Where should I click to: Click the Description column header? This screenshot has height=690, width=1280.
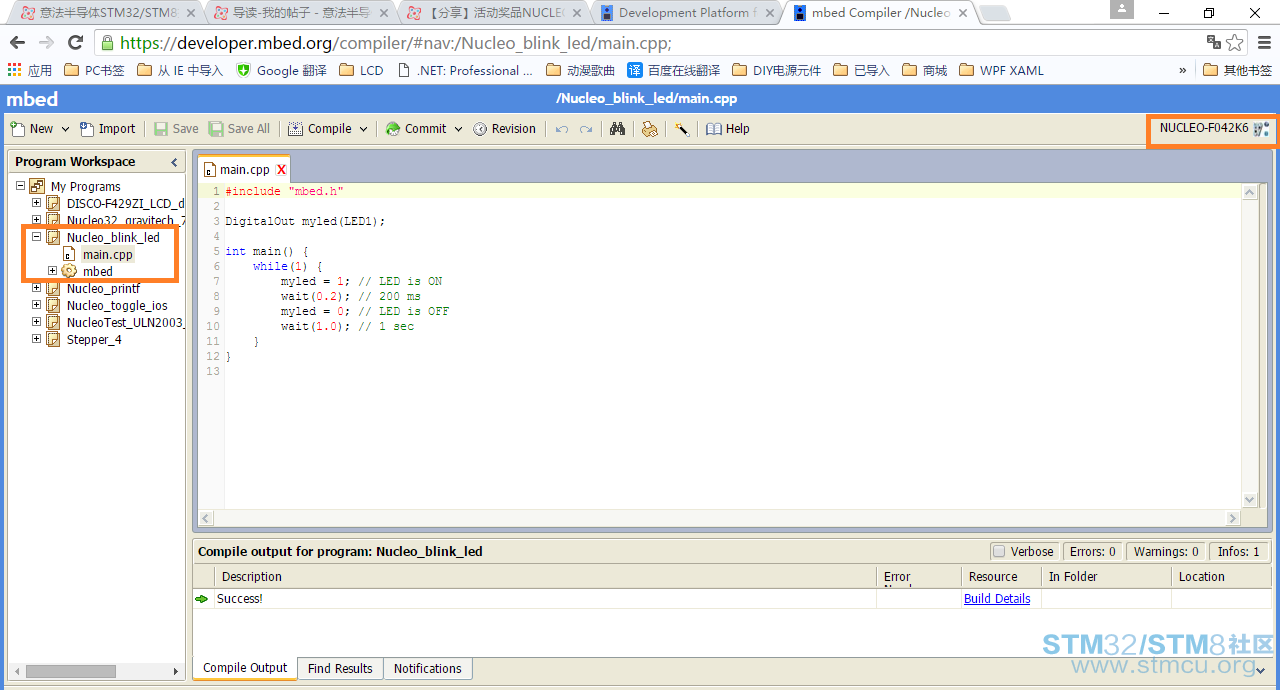(x=545, y=577)
